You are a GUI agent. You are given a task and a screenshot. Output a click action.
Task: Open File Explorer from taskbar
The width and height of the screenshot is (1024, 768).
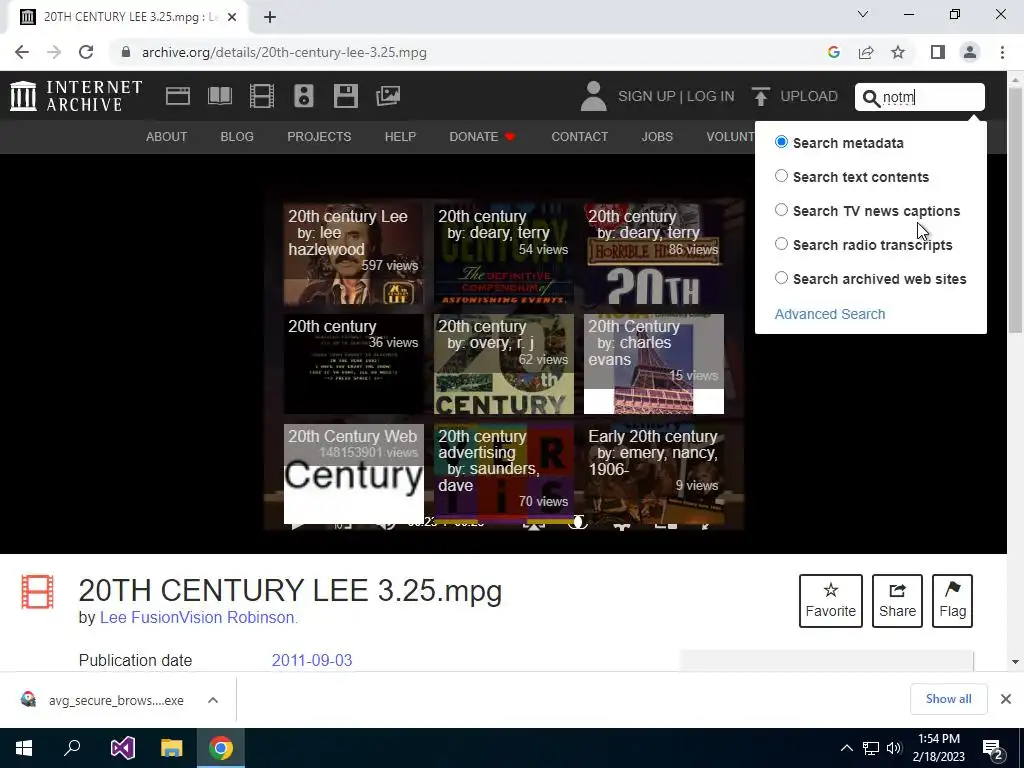(x=172, y=748)
